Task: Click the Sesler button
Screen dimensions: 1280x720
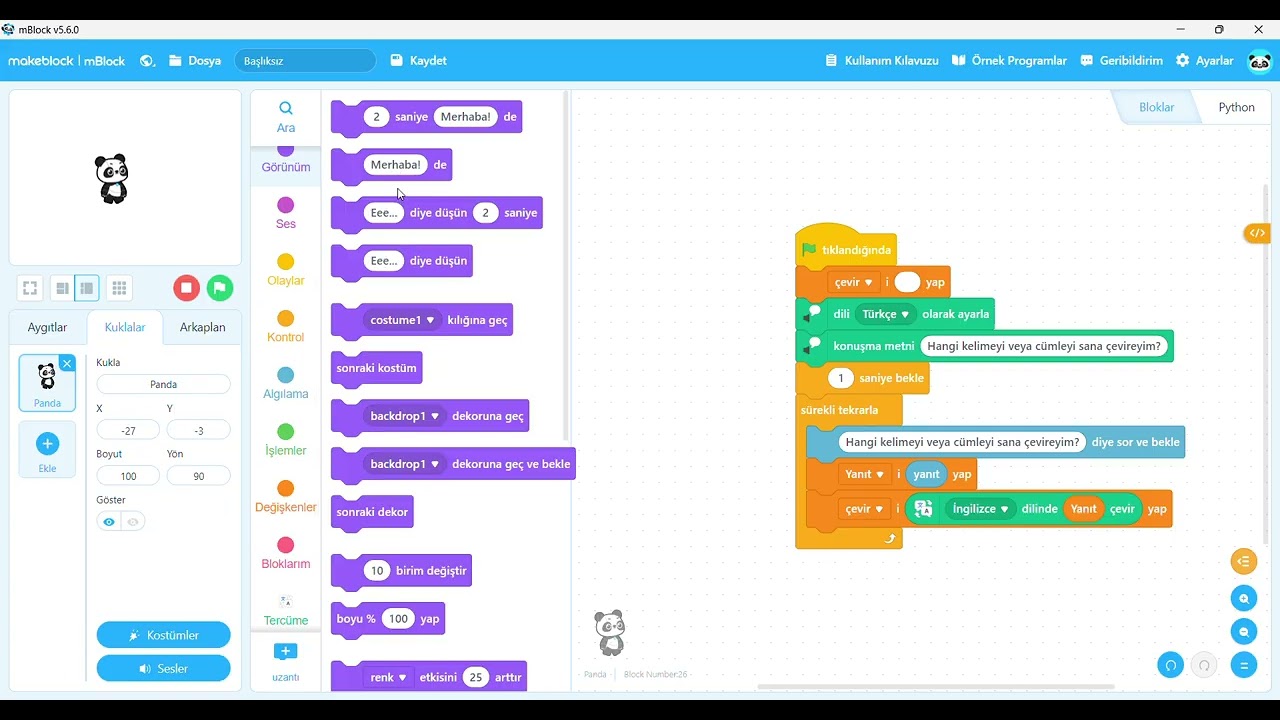Action: (163, 668)
